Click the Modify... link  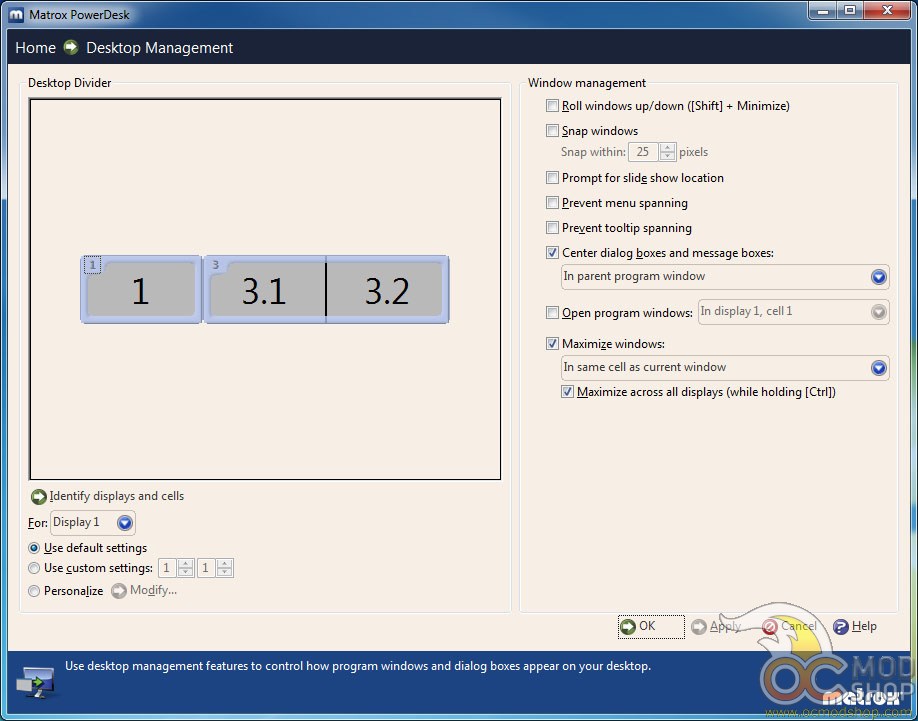point(153,590)
